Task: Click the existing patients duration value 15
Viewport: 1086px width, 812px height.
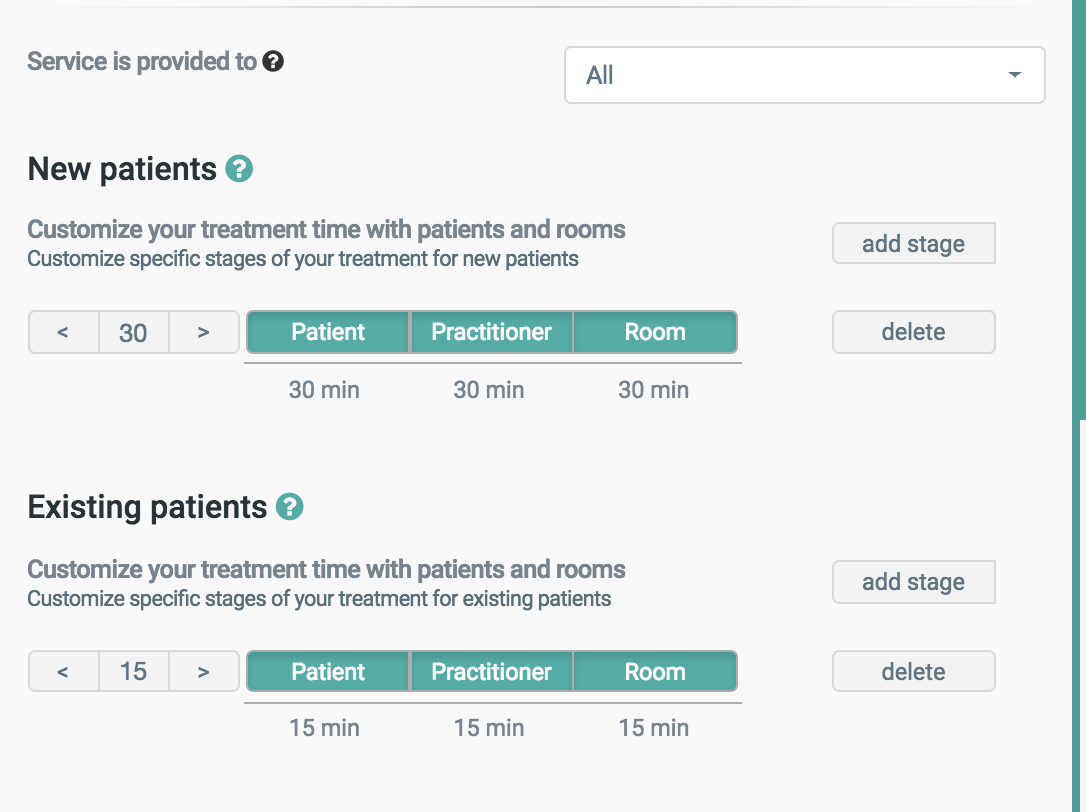Action: (133, 672)
